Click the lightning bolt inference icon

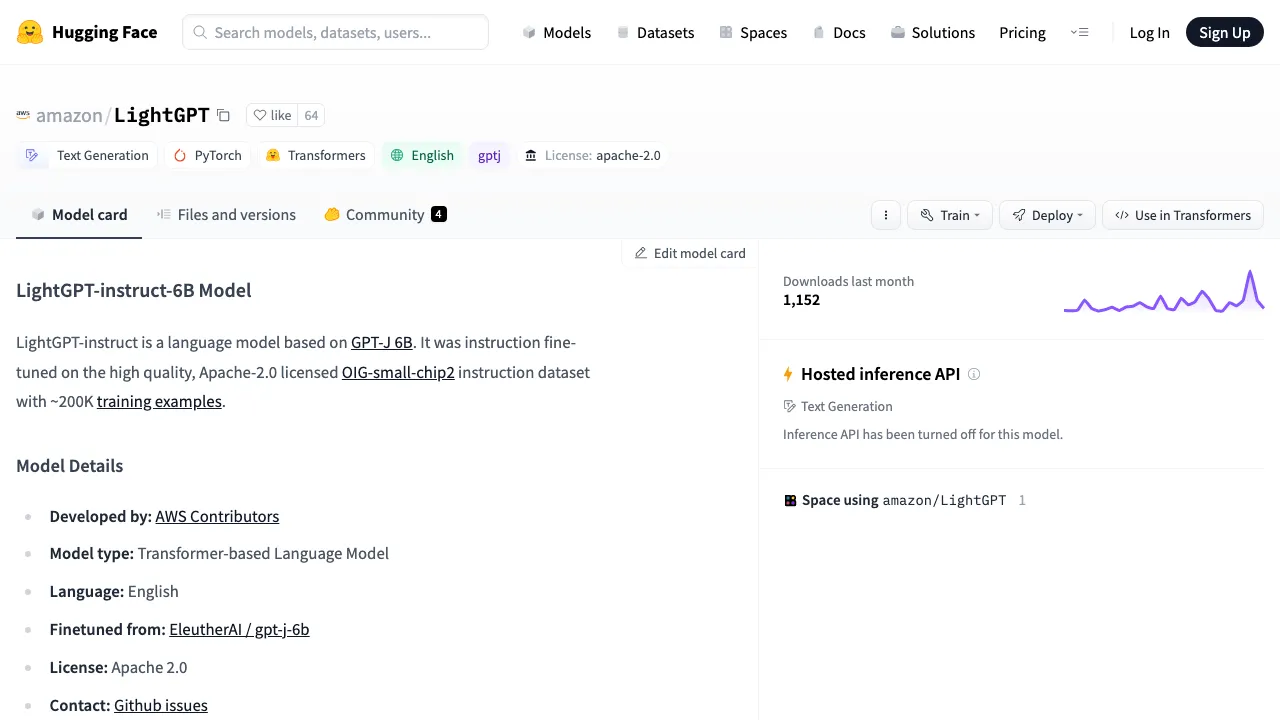coord(788,374)
